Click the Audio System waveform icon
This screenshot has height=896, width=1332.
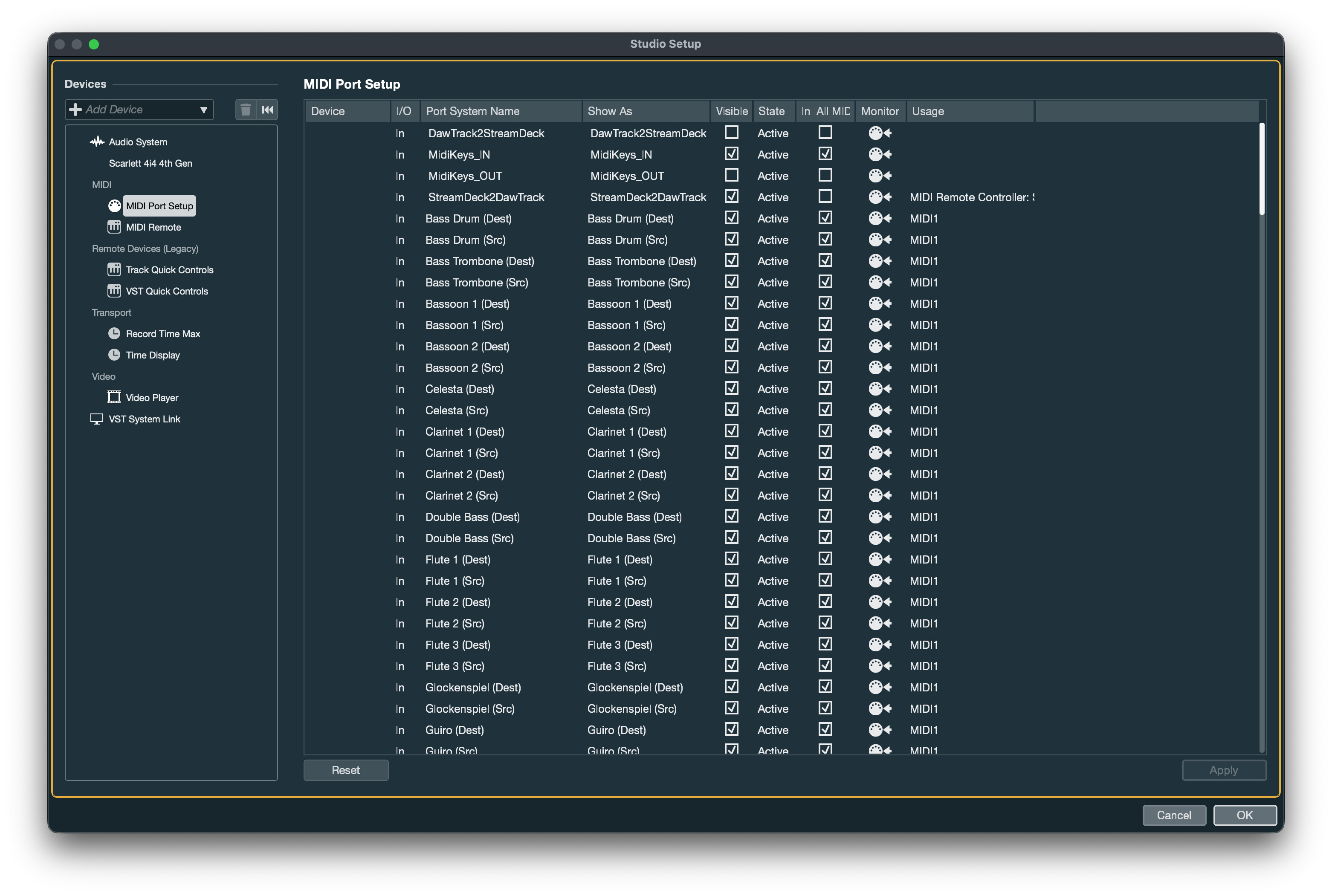tap(96, 142)
